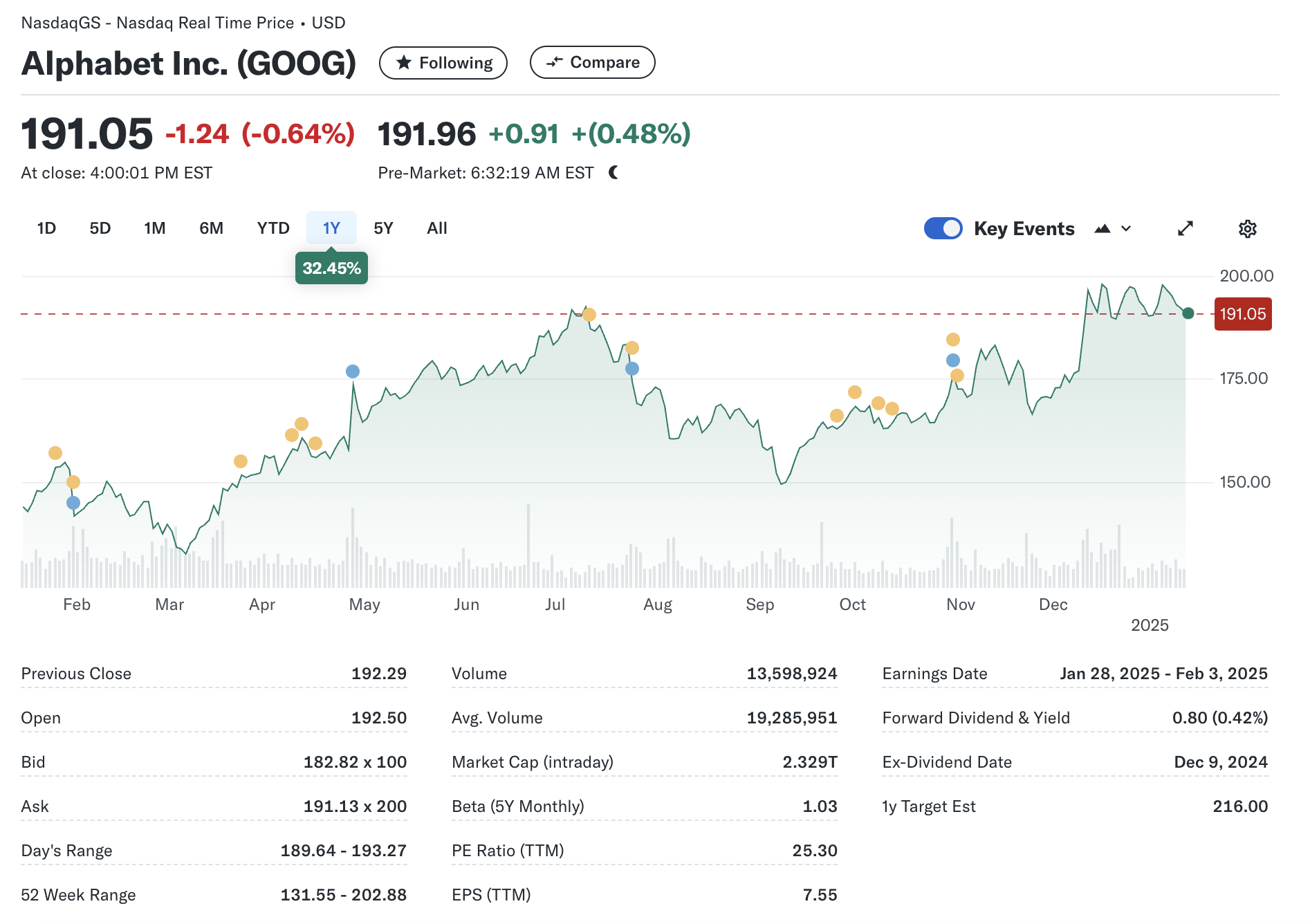This screenshot has width=1310, height=924.
Task: Click the PE Ratio (TTM) value 25.30
Action: (x=815, y=851)
